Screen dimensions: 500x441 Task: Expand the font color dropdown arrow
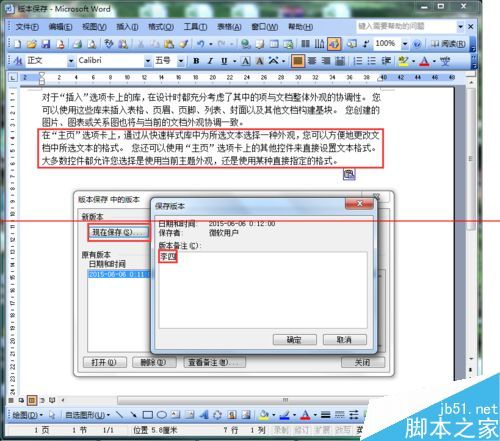[x=434, y=61]
